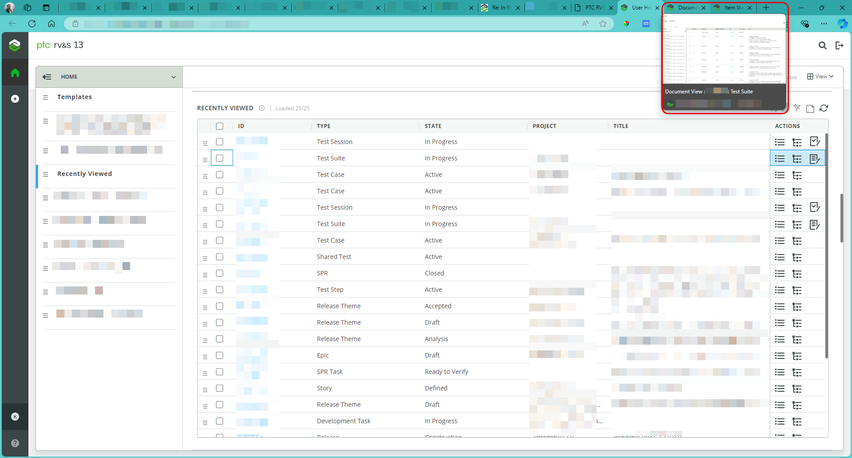Select Recently Viewed in the sidebar
852x458 pixels.
(x=84, y=174)
